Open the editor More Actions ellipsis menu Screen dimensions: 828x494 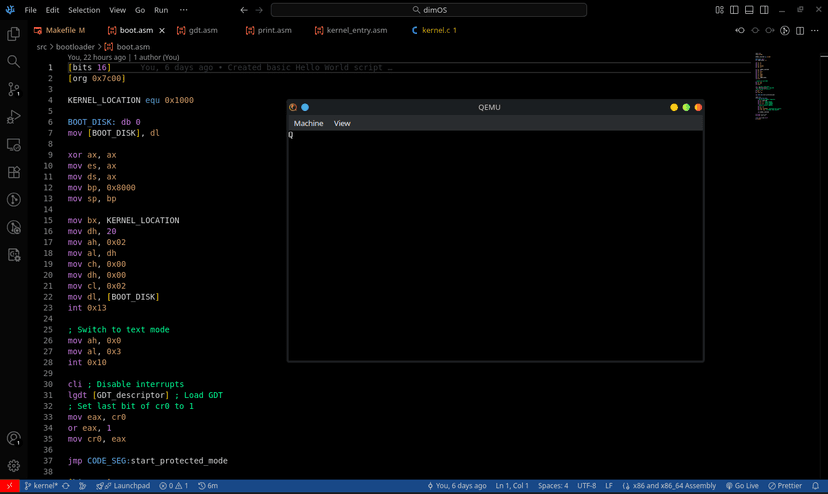click(815, 31)
